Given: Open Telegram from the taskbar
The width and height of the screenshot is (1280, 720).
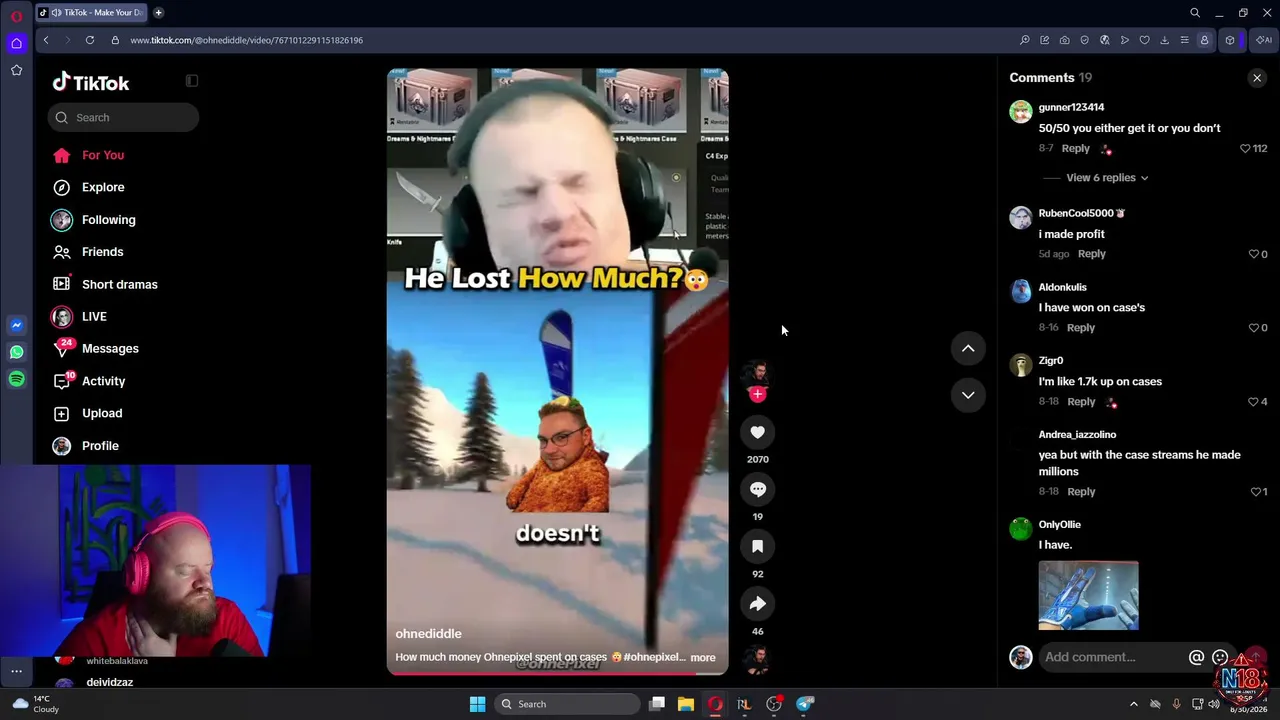Looking at the screenshot, I should 804,704.
